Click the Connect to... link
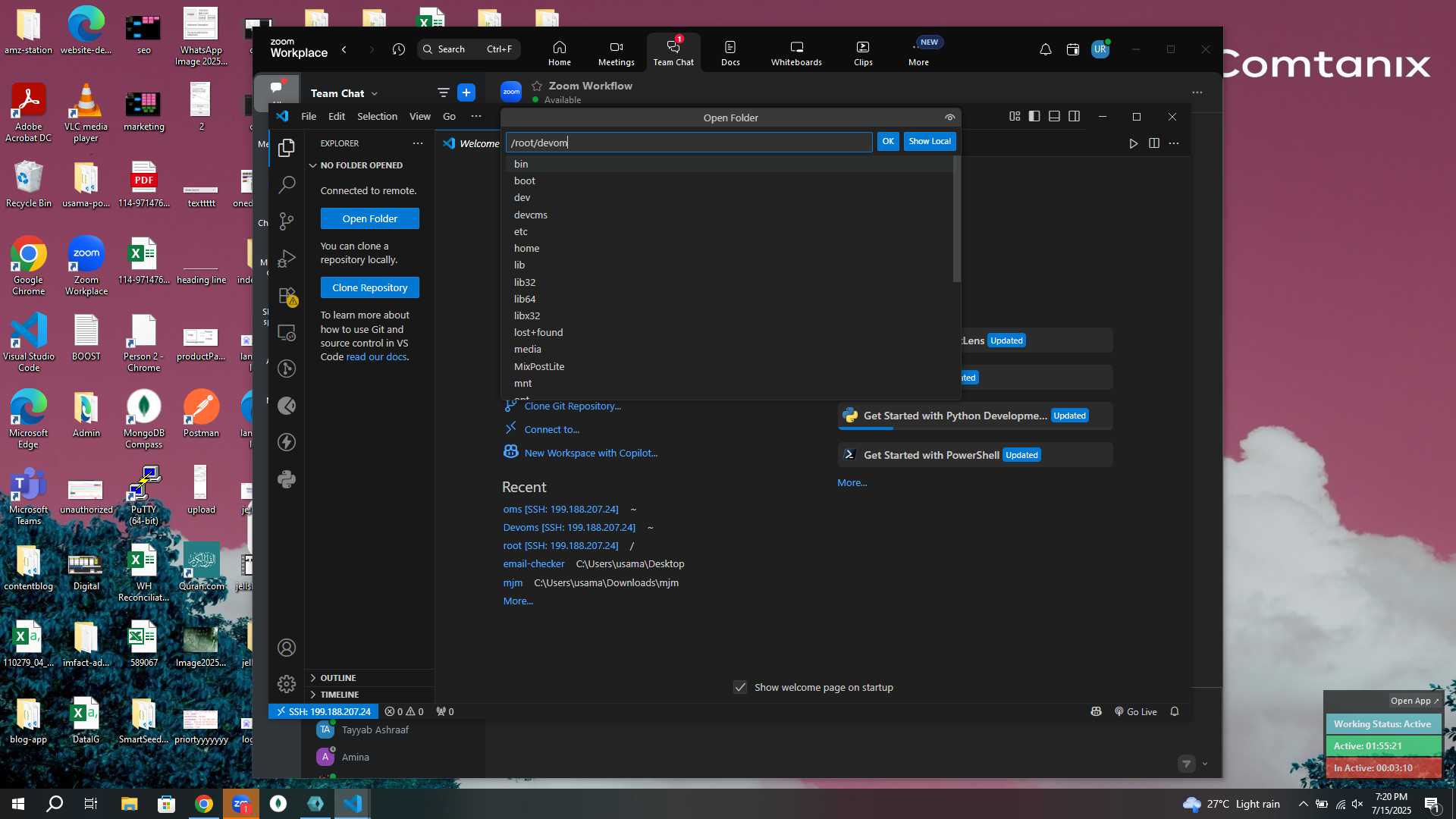Image resolution: width=1456 pixels, height=819 pixels. click(x=551, y=430)
